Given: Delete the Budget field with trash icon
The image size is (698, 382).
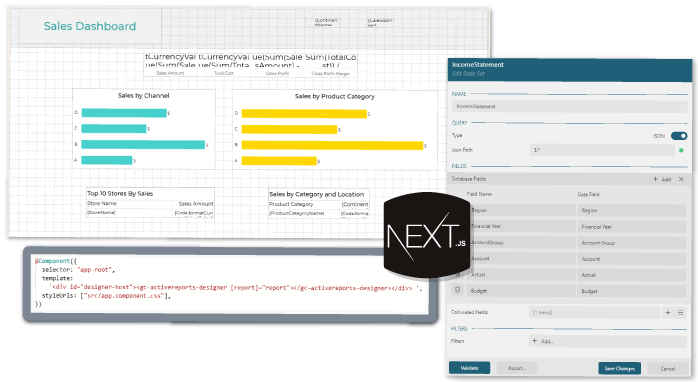Looking at the screenshot, I should click(x=457, y=290).
